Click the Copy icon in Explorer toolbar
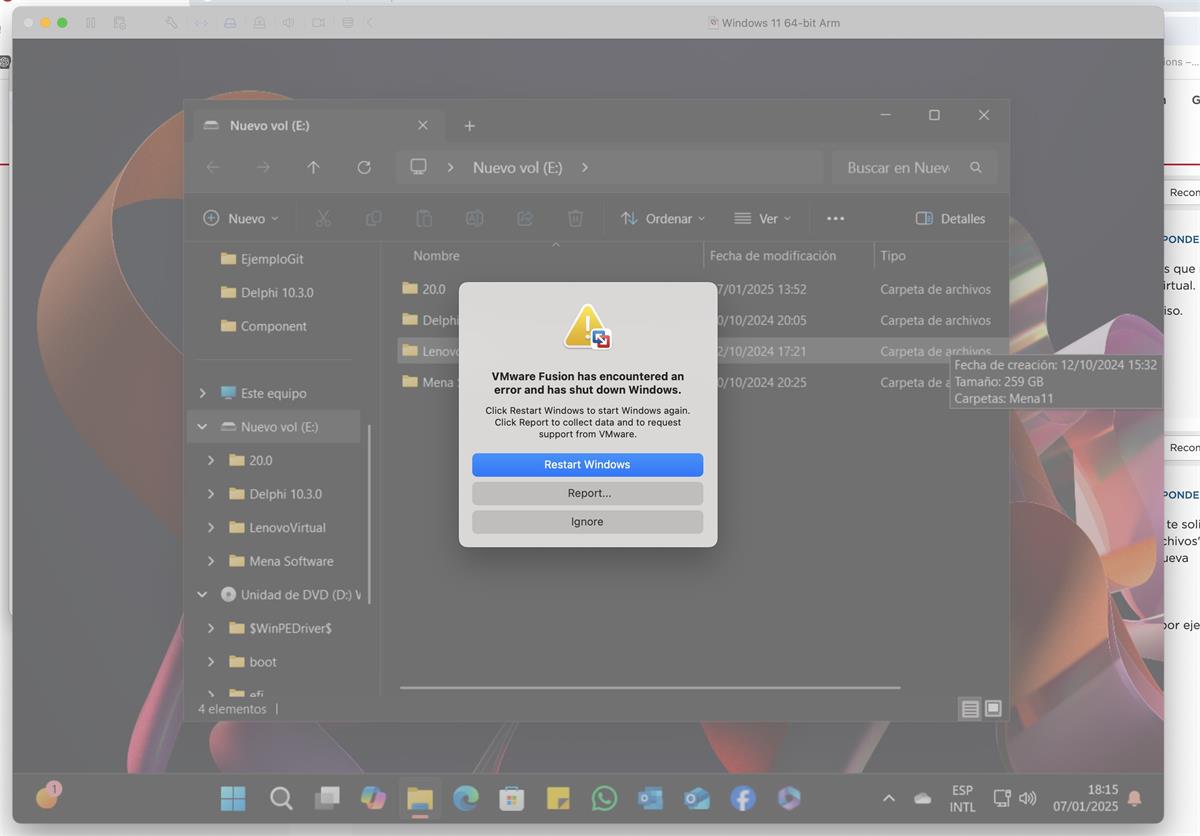Image resolution: width=1200 pixels, height=836 pixels. point(373,218)
